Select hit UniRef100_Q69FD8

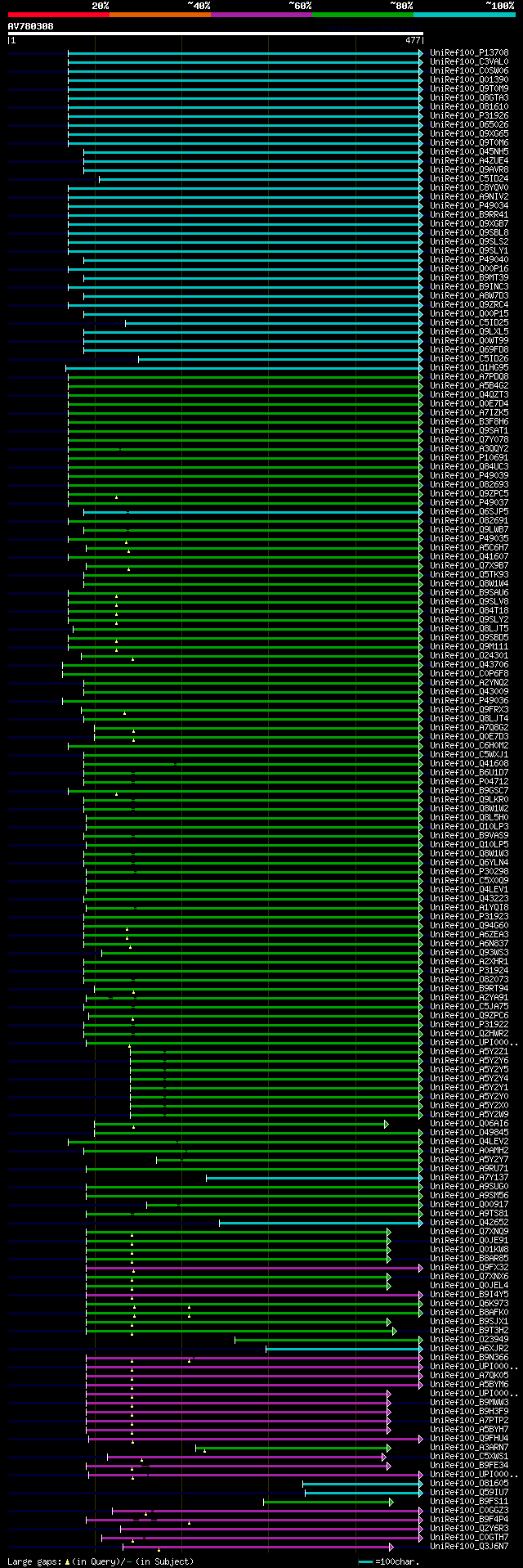(x=469, y=350)
